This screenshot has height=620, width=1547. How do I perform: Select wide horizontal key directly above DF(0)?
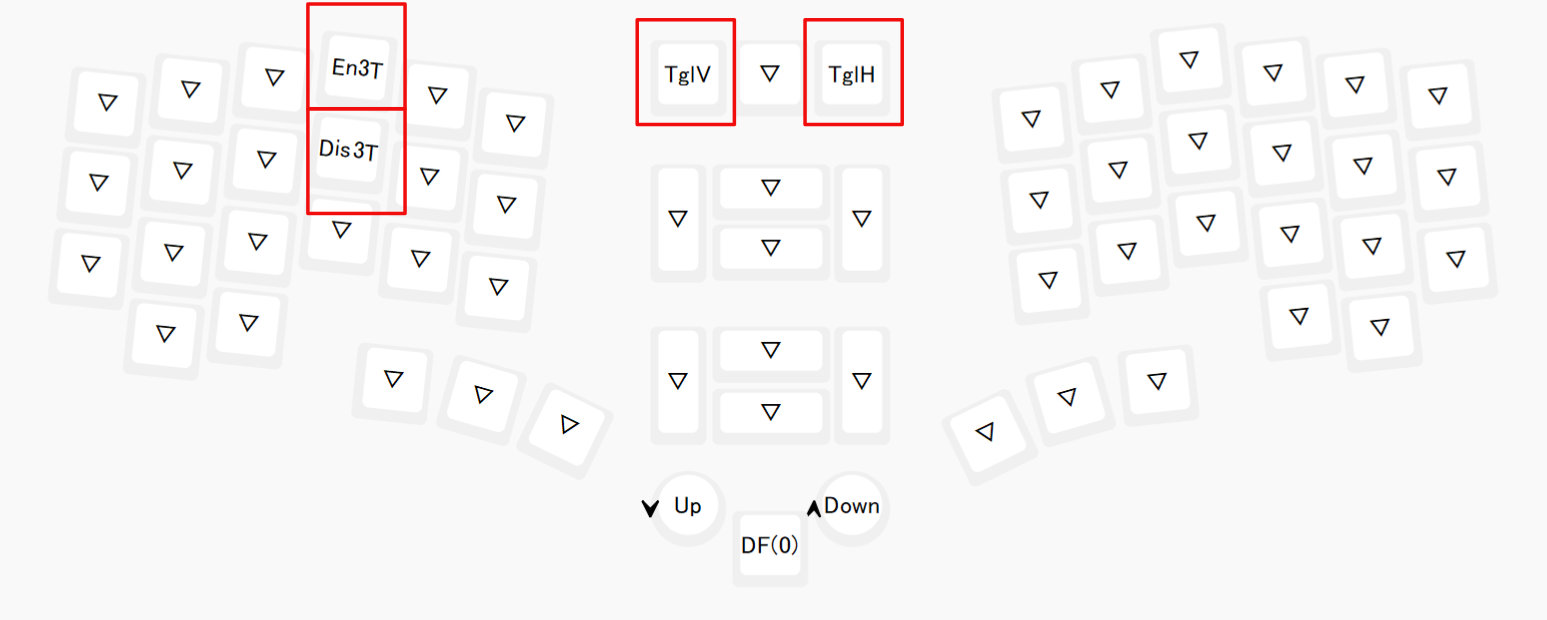[x=770, y=411]
